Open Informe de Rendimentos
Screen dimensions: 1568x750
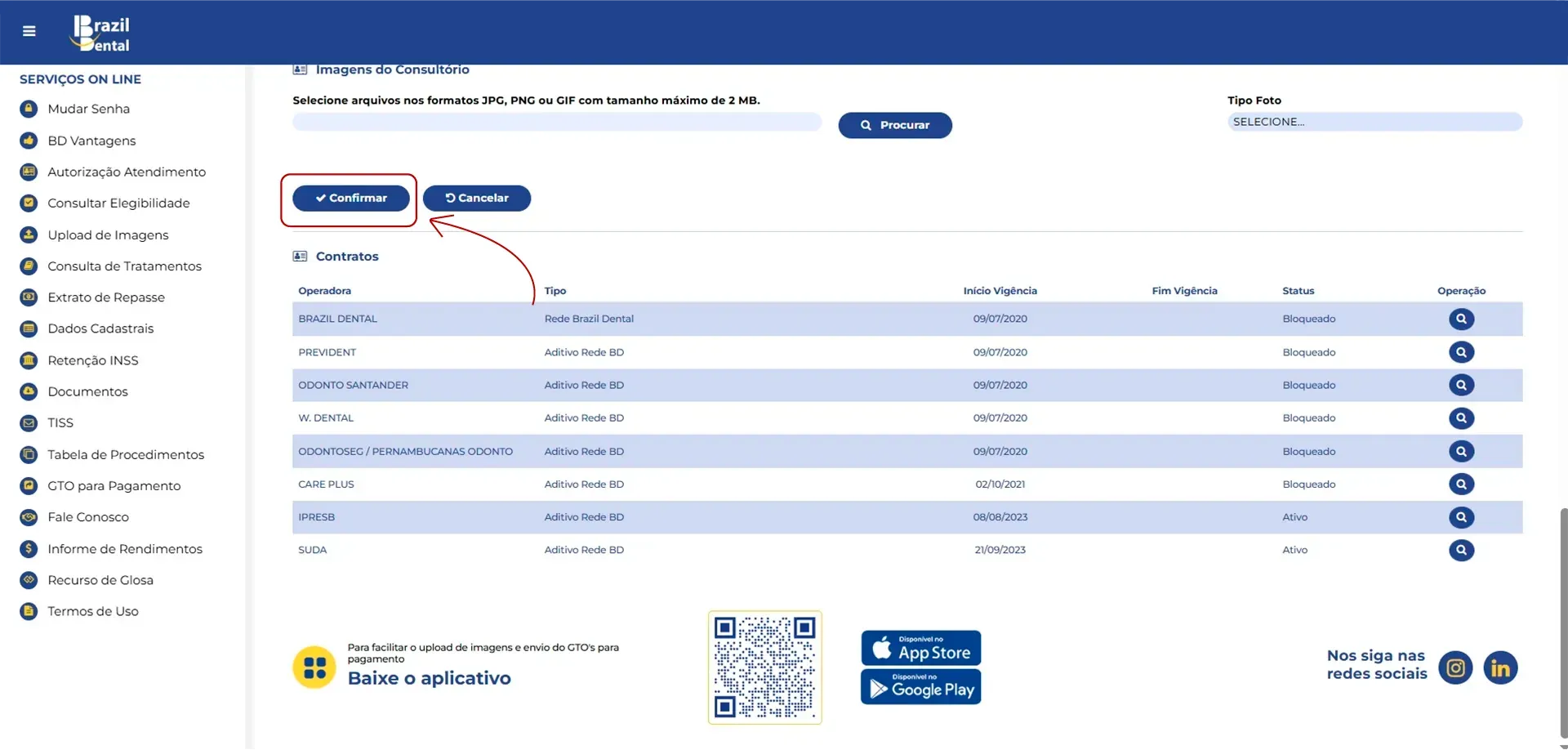click(x=125, y=549)
